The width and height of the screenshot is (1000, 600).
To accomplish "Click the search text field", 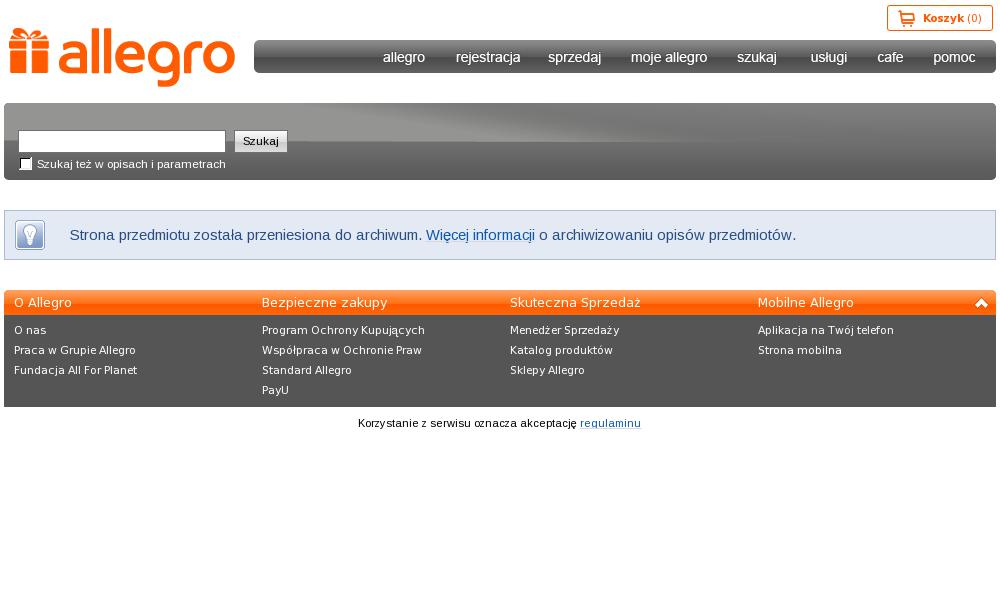I will click(122, 141).
